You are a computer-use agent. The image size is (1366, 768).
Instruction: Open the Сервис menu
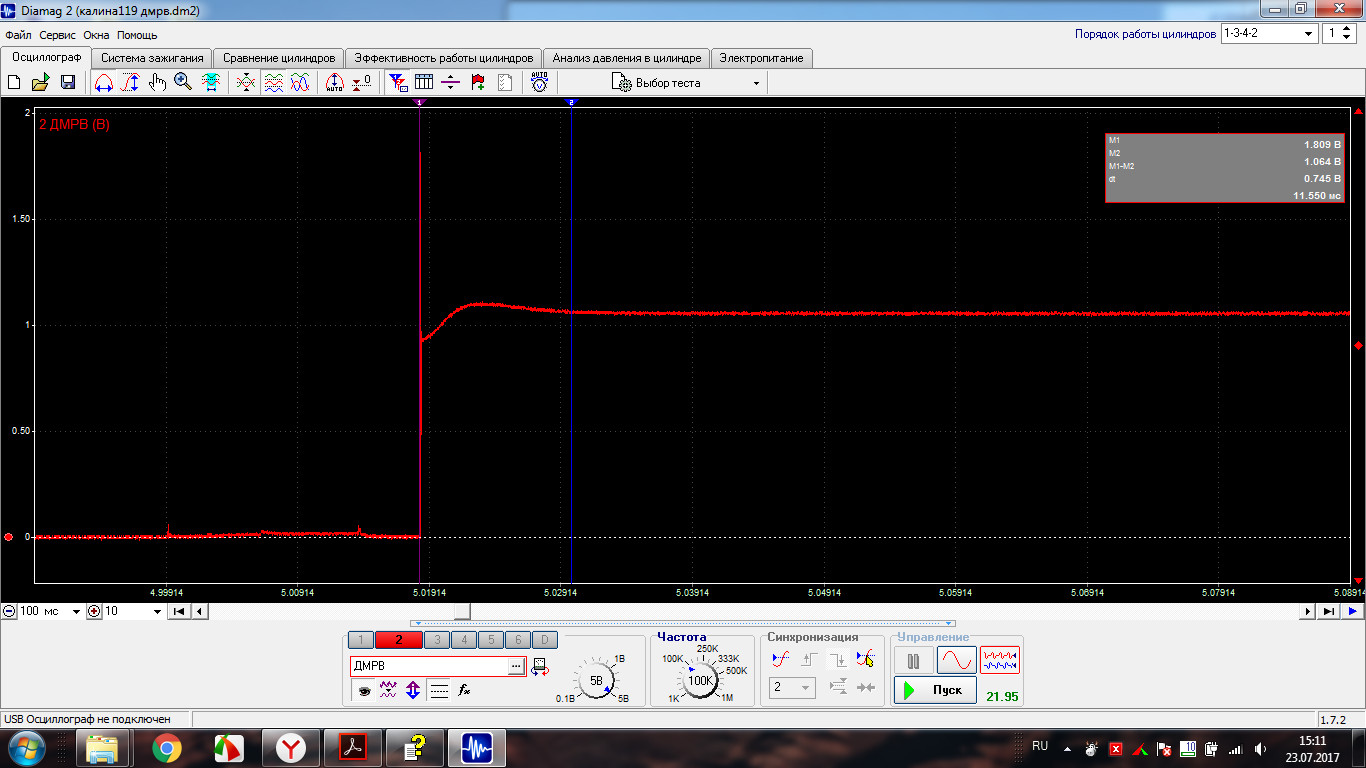(58, 35)
